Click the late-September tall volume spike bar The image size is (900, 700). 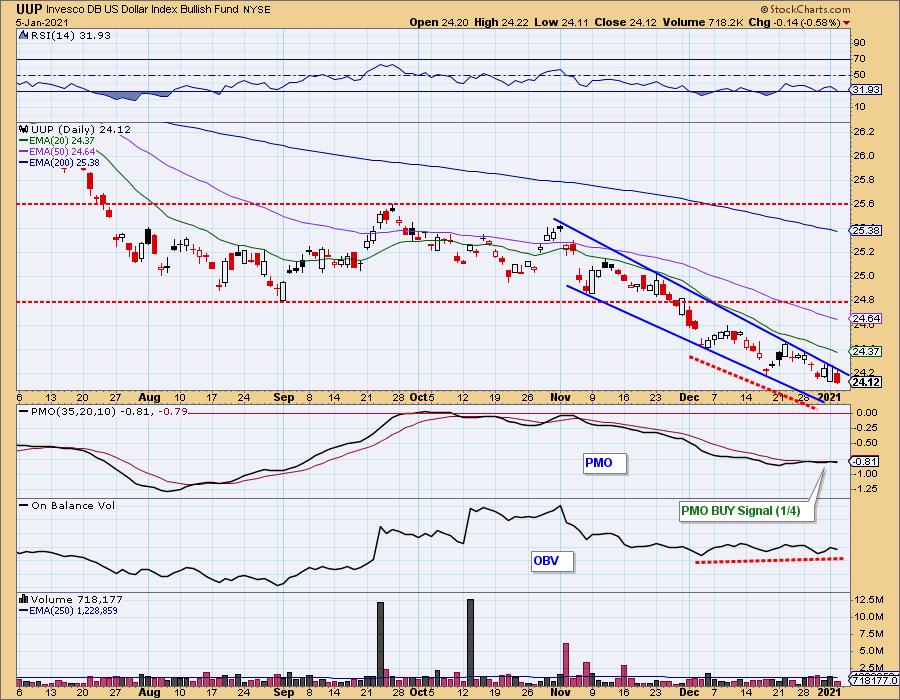click(380, 643)
